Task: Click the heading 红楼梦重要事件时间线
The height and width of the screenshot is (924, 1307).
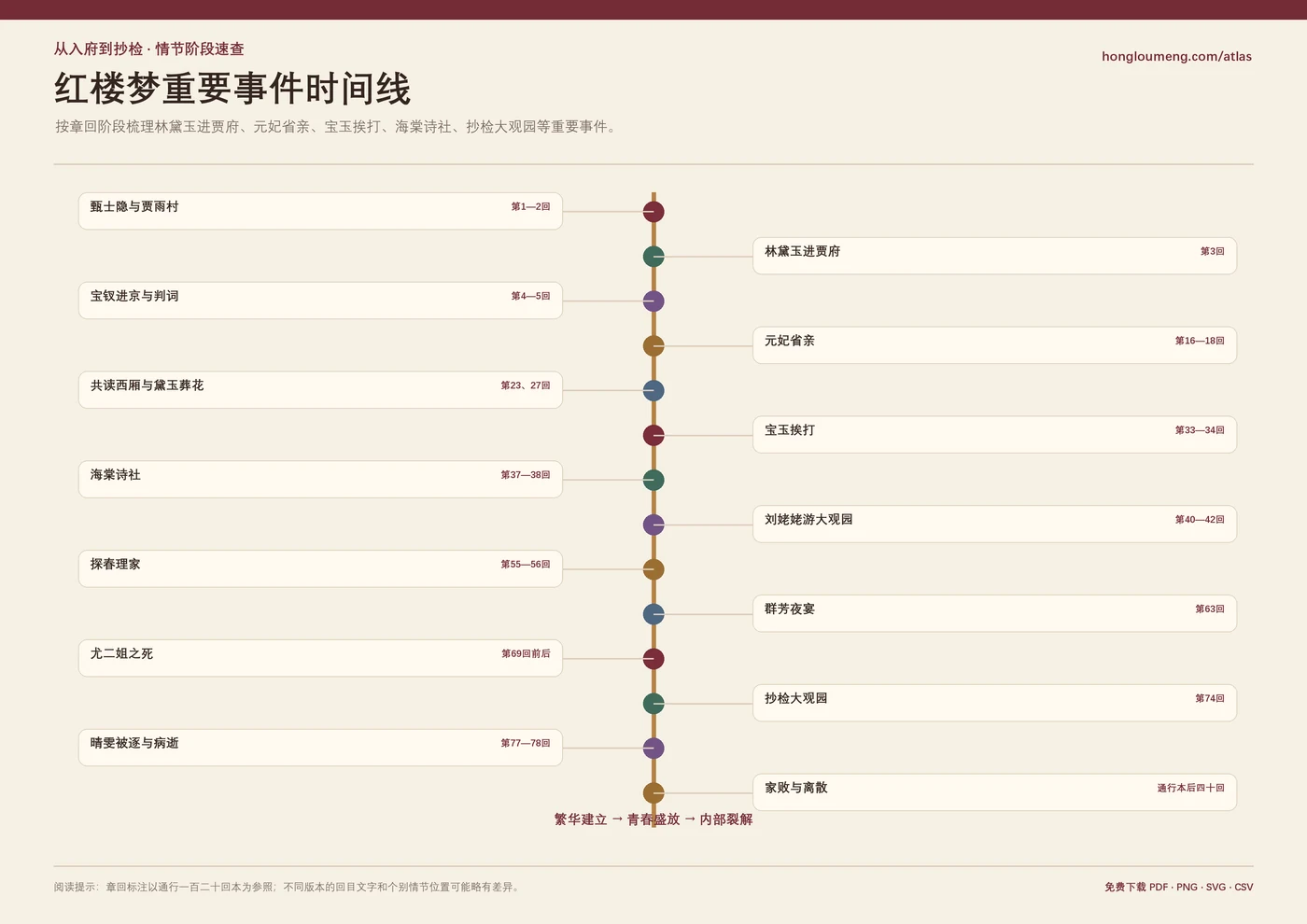Action: point(232,89)
